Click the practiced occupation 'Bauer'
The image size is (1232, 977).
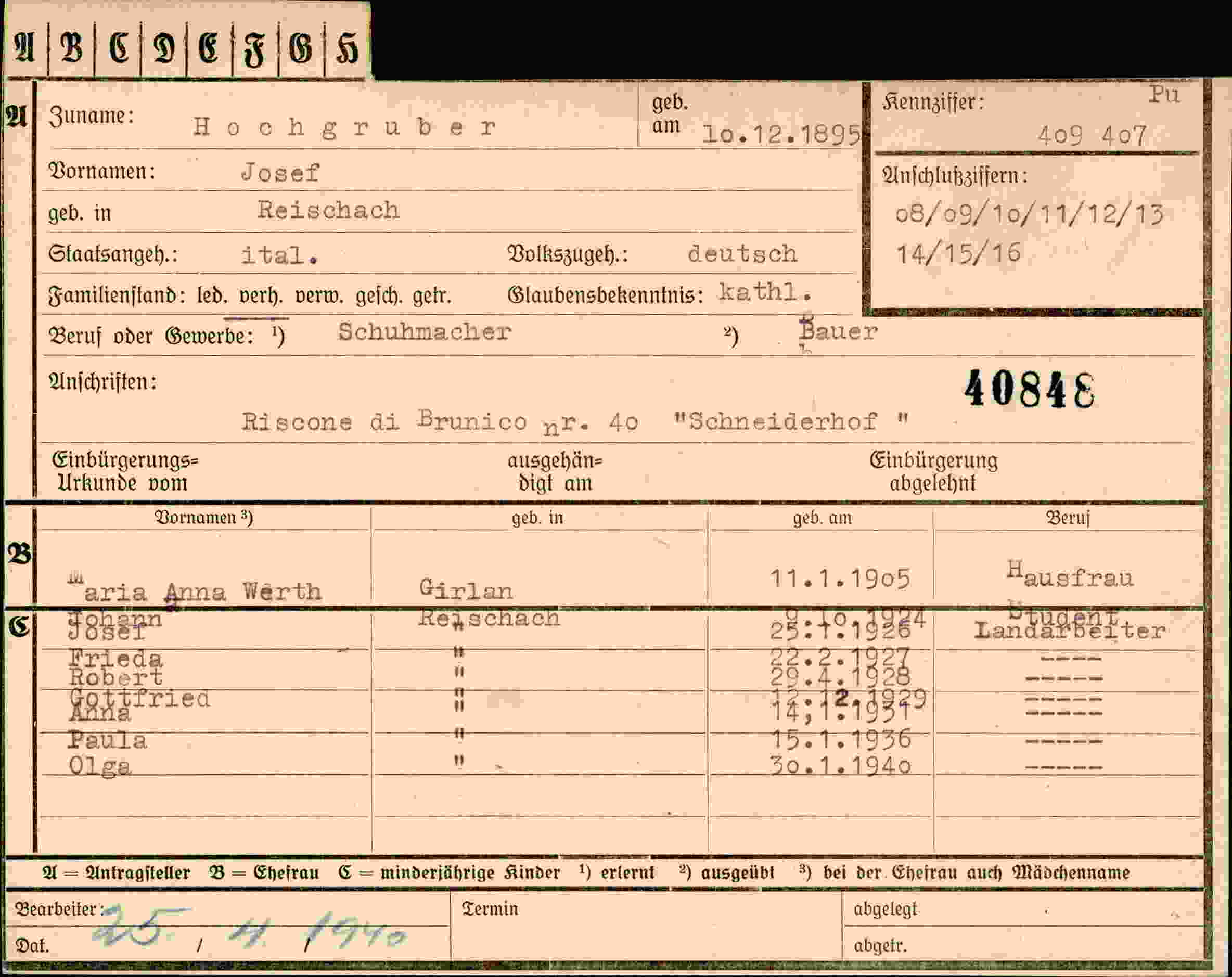[x=838, y=331]
